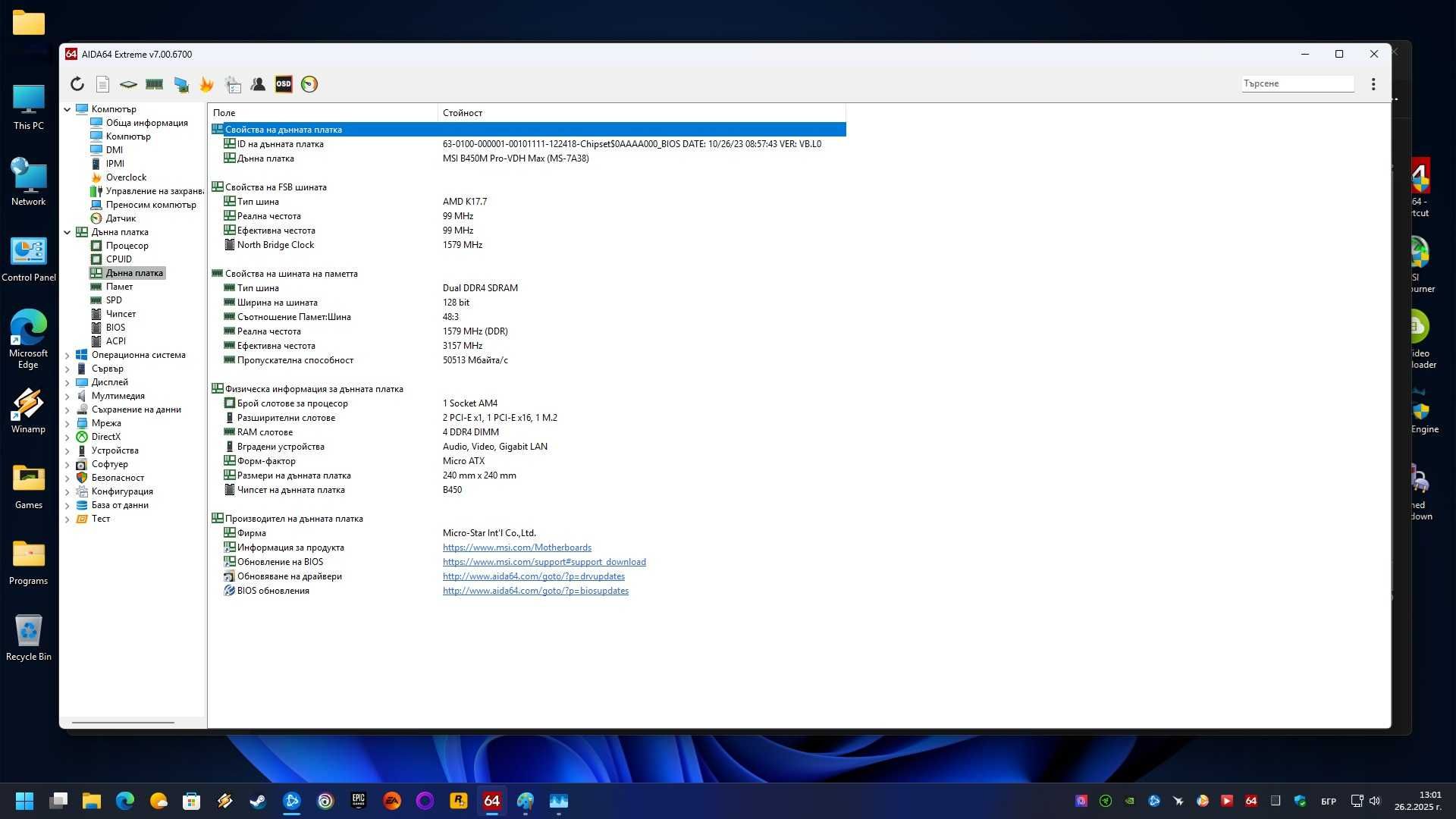The image size is (1456, 819).
Task: Open File Explorer from the taskbar
Action: [x=92, y=801]
